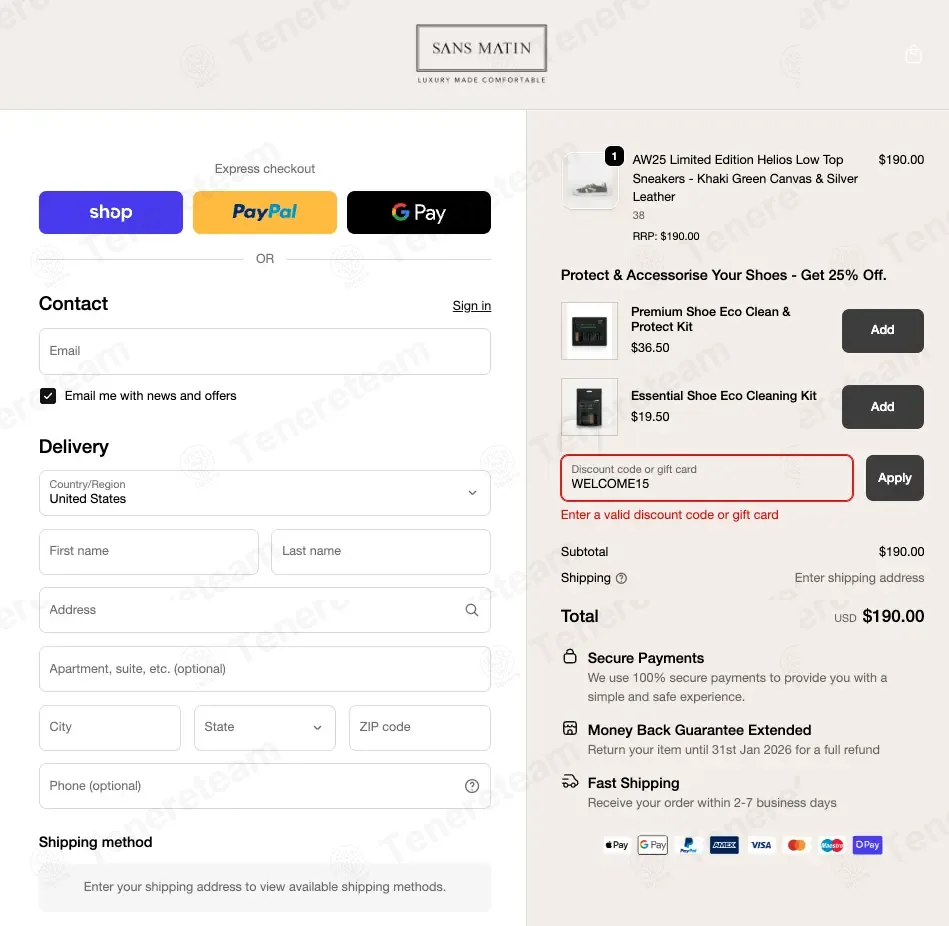Click the address search magnifier icon
Screen dimensions: 949x926
[471, 610]
